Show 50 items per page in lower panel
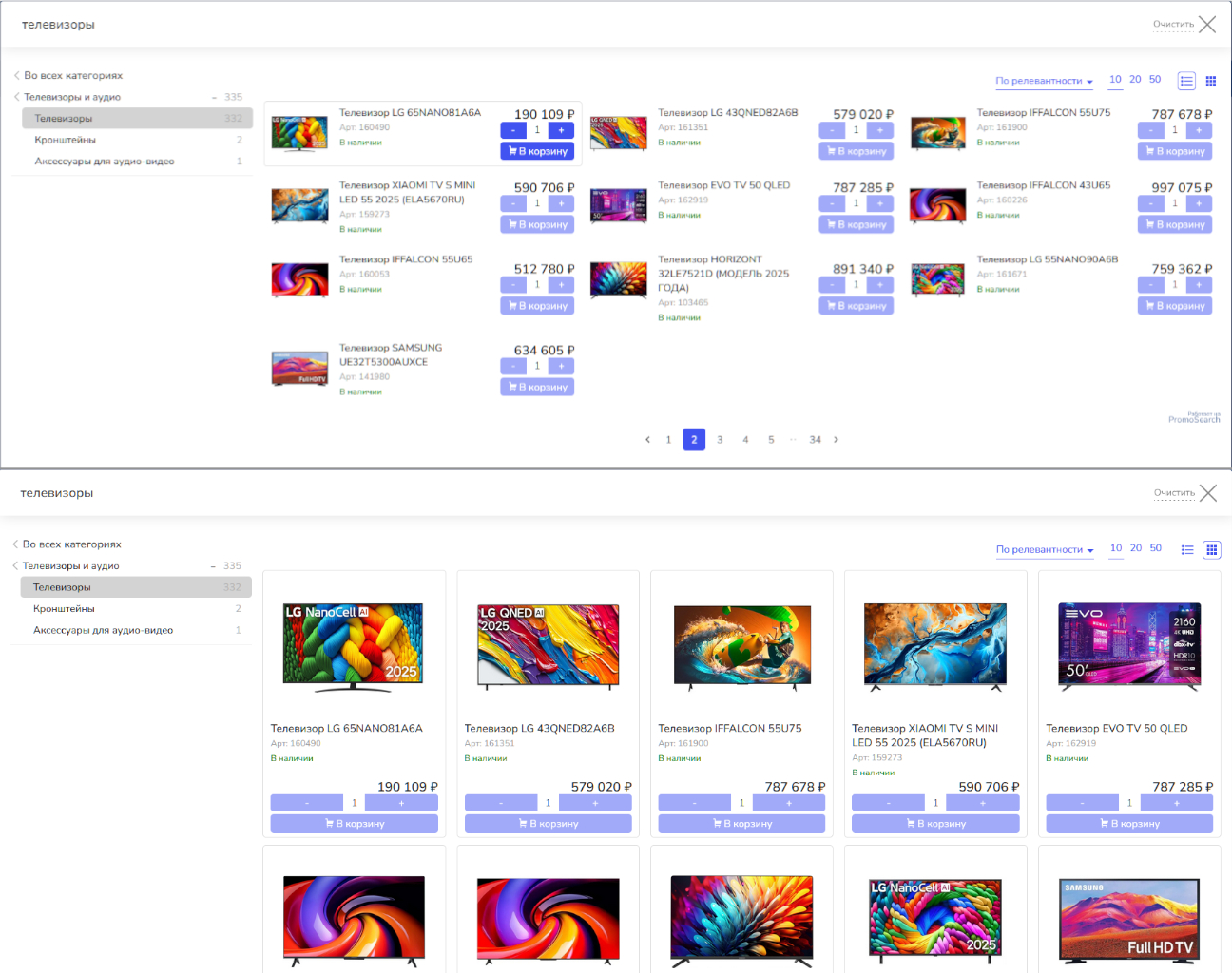 (x=1155, y=548)
